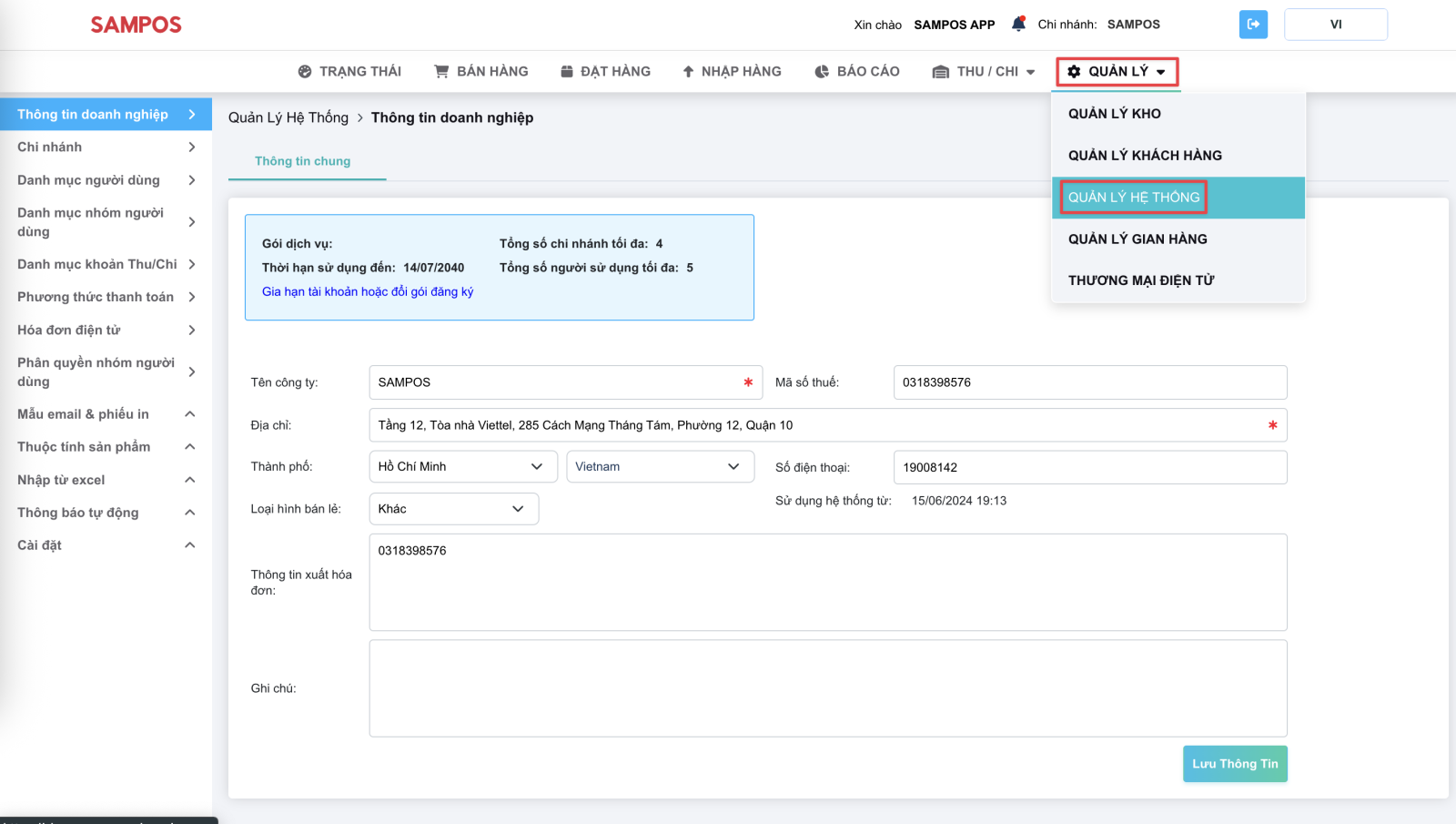Expand the THU / CHI dropdown
The height and width of the screenshot is (824, 1456).
[x=984, y=71]
